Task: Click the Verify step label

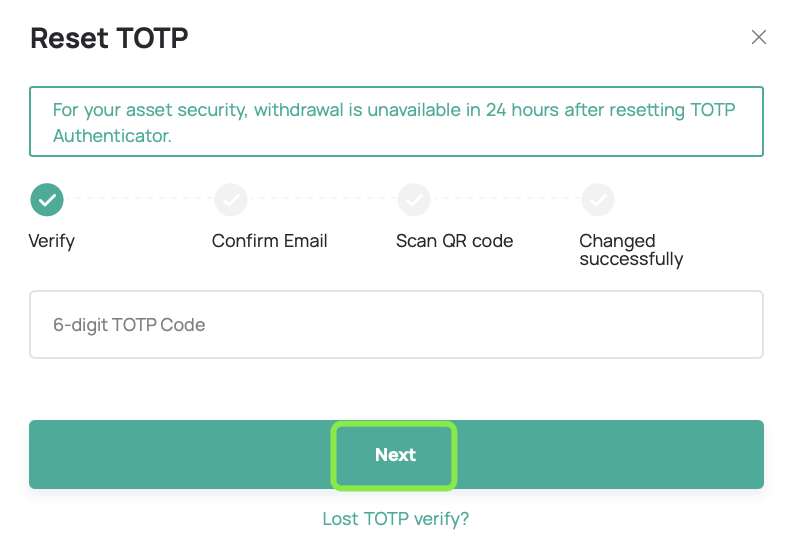Action: tap(51, 241)
